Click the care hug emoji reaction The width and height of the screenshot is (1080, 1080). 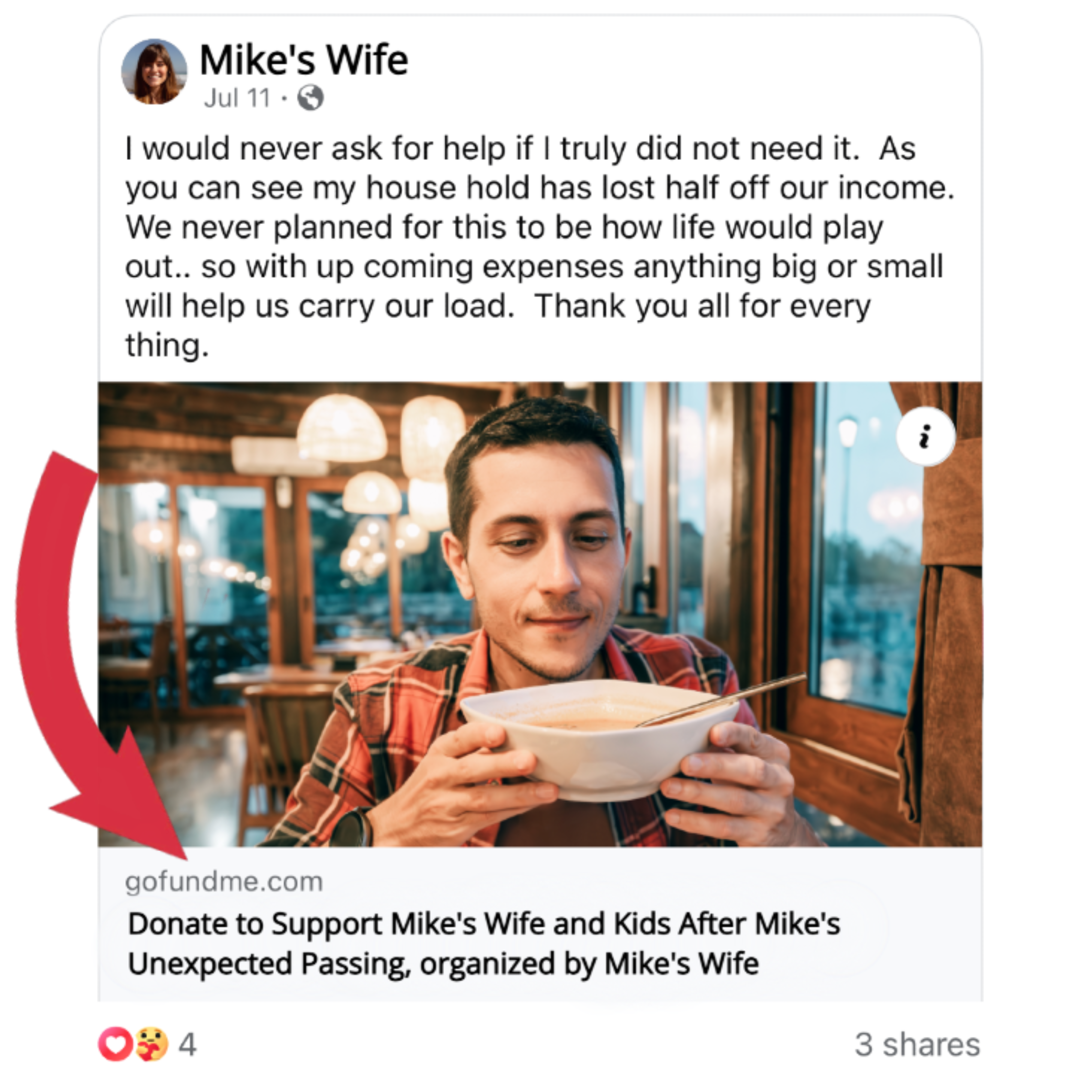(x=151, y=1044)
